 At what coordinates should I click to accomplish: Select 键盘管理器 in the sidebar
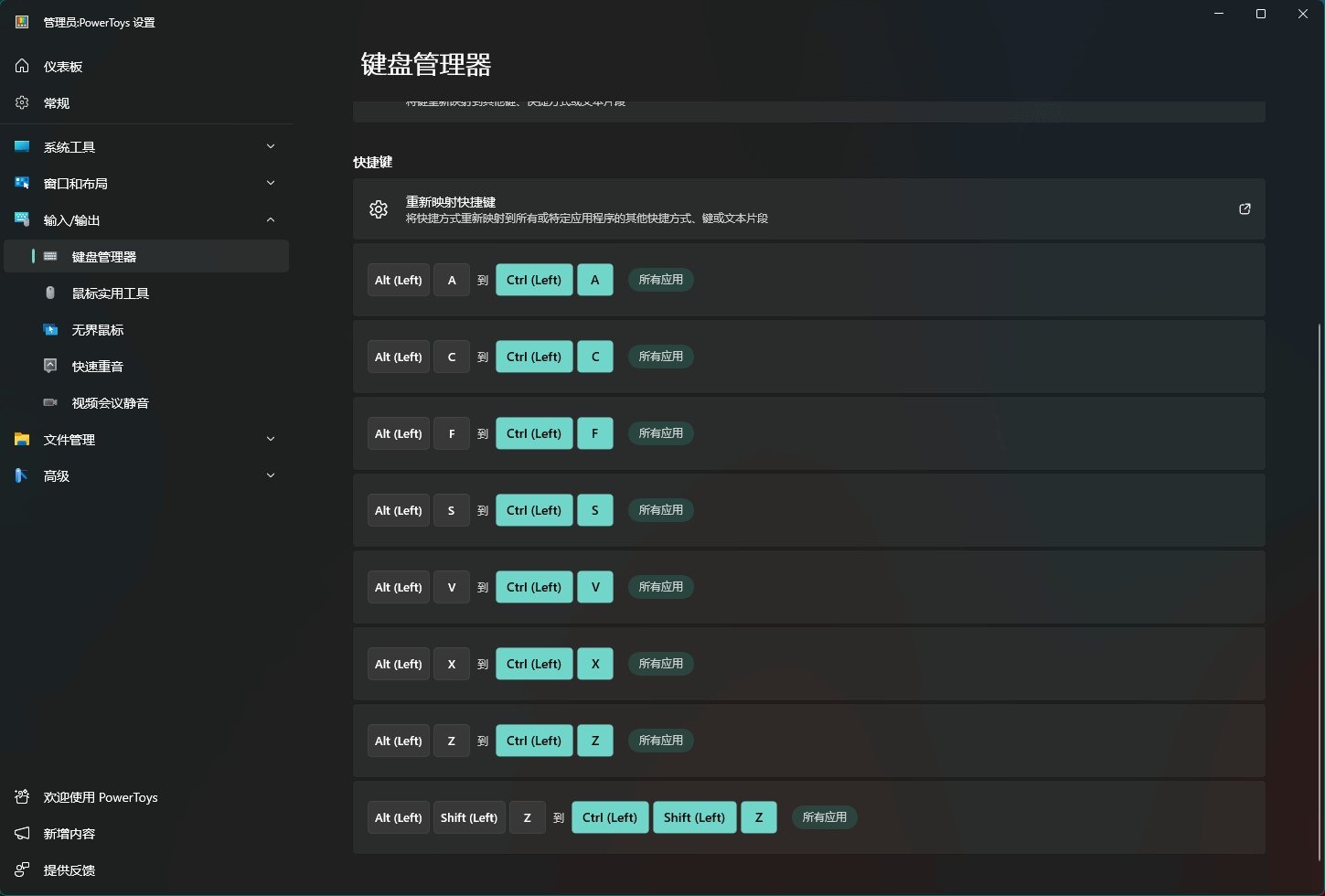click(146, 256)
